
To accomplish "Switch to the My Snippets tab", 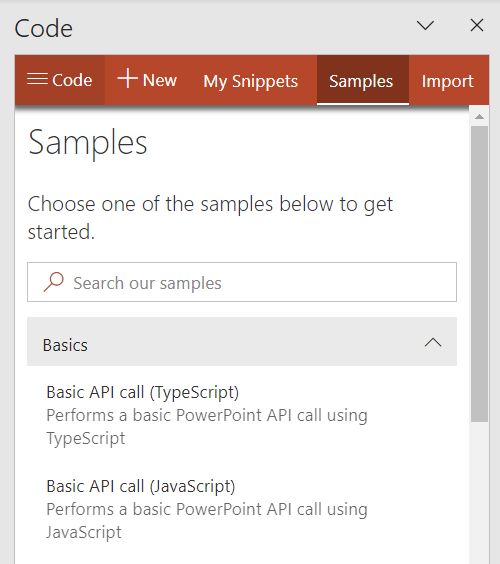I will click(x=251, y=81).
